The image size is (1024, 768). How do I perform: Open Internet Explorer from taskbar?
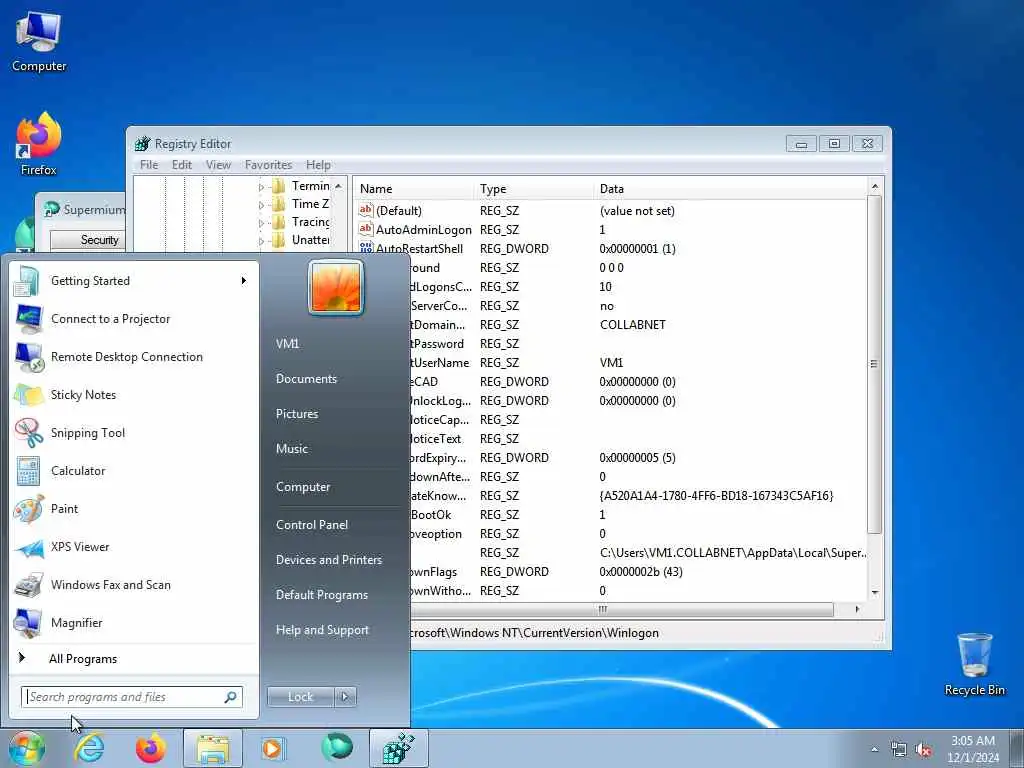point(89,748)
